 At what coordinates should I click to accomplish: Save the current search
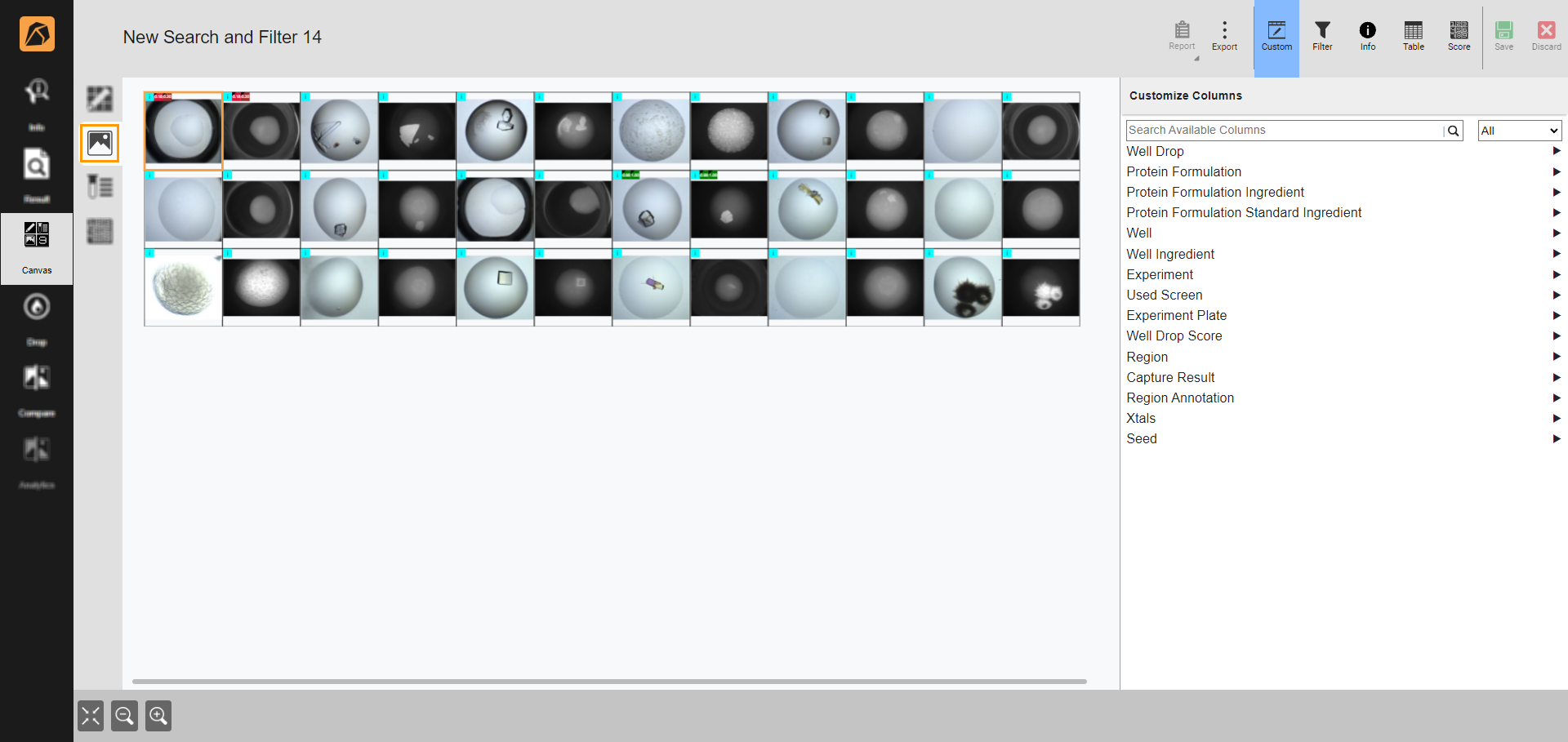1504,36
